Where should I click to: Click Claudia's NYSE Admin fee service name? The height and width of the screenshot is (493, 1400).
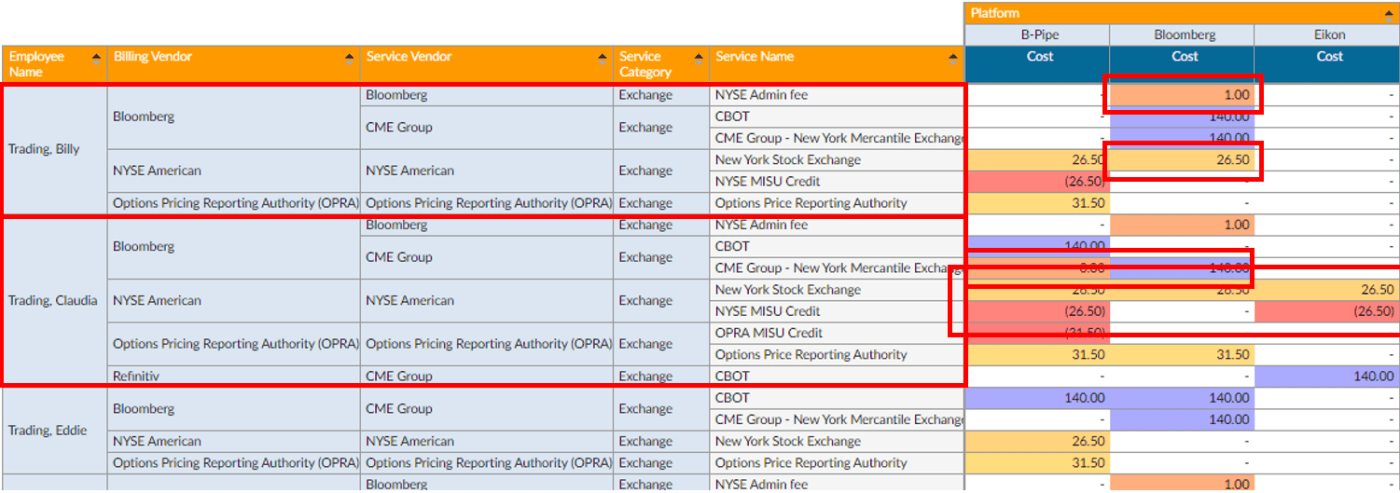click(x=837, y=225)
